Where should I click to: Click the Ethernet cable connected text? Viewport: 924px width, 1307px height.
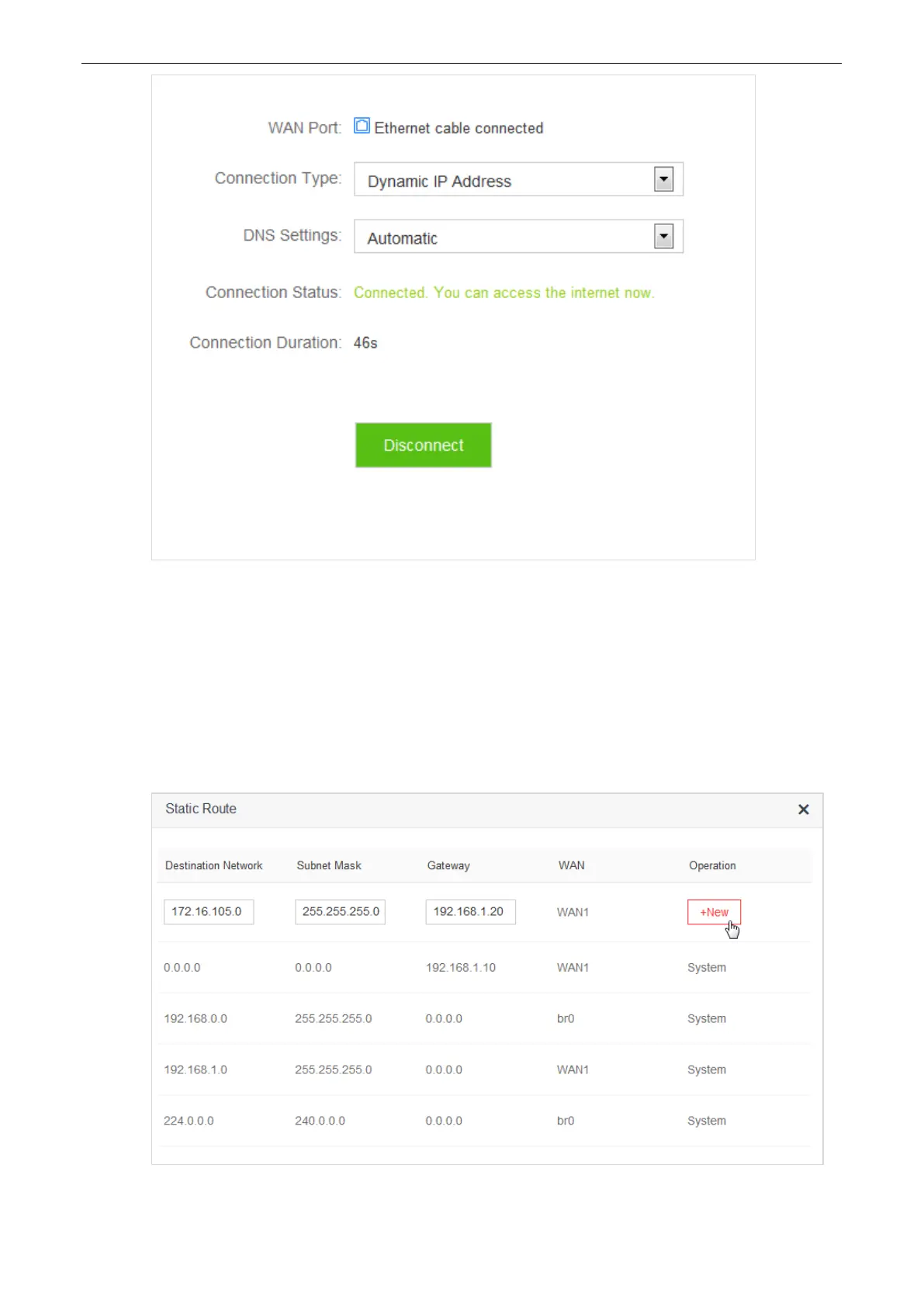click(x=459, y=128)
